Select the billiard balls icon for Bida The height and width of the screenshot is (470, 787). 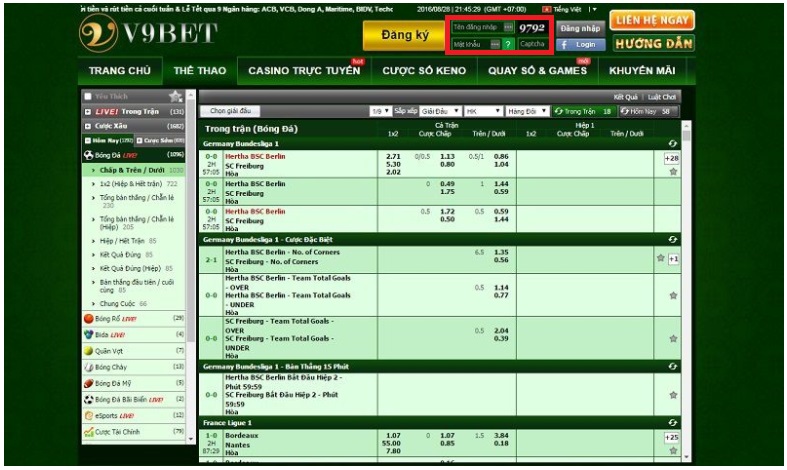[89, 334]
